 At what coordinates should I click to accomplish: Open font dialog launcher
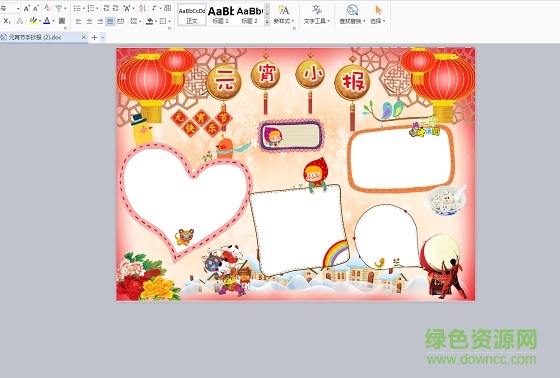[65, 28]
